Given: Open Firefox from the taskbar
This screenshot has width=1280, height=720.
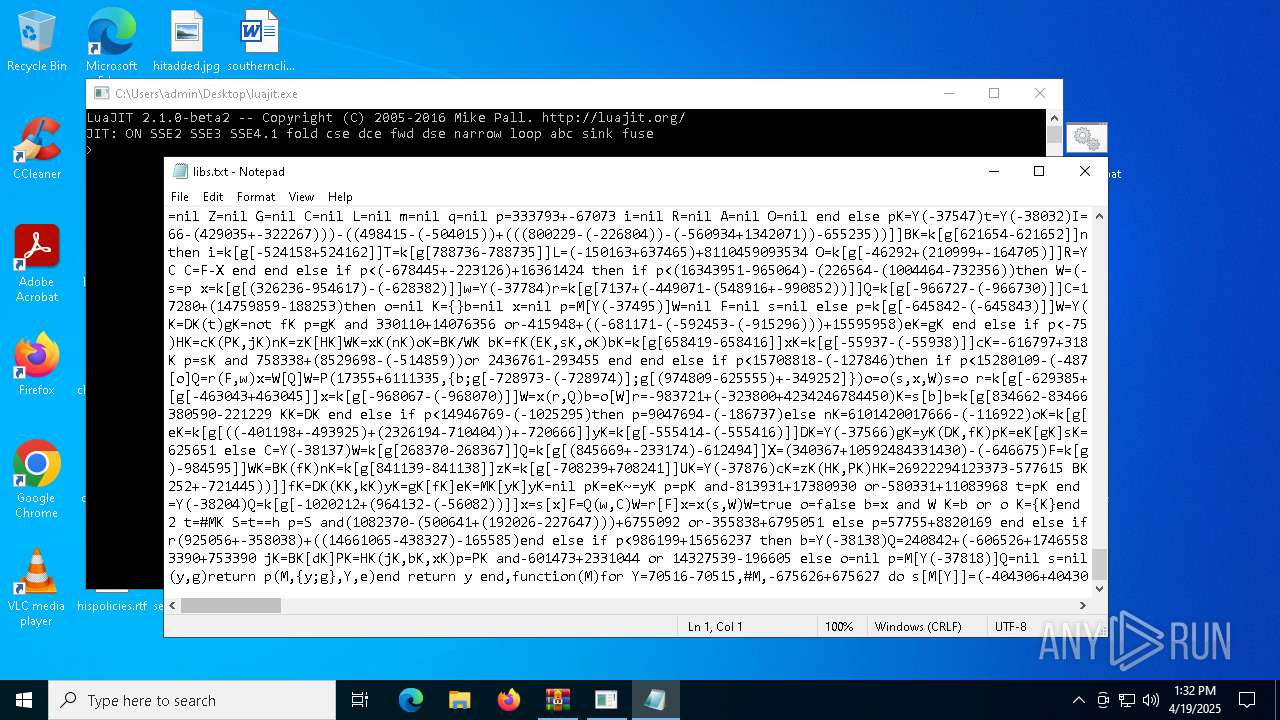Looking at the screenshot, I should (x=509, y=700).
